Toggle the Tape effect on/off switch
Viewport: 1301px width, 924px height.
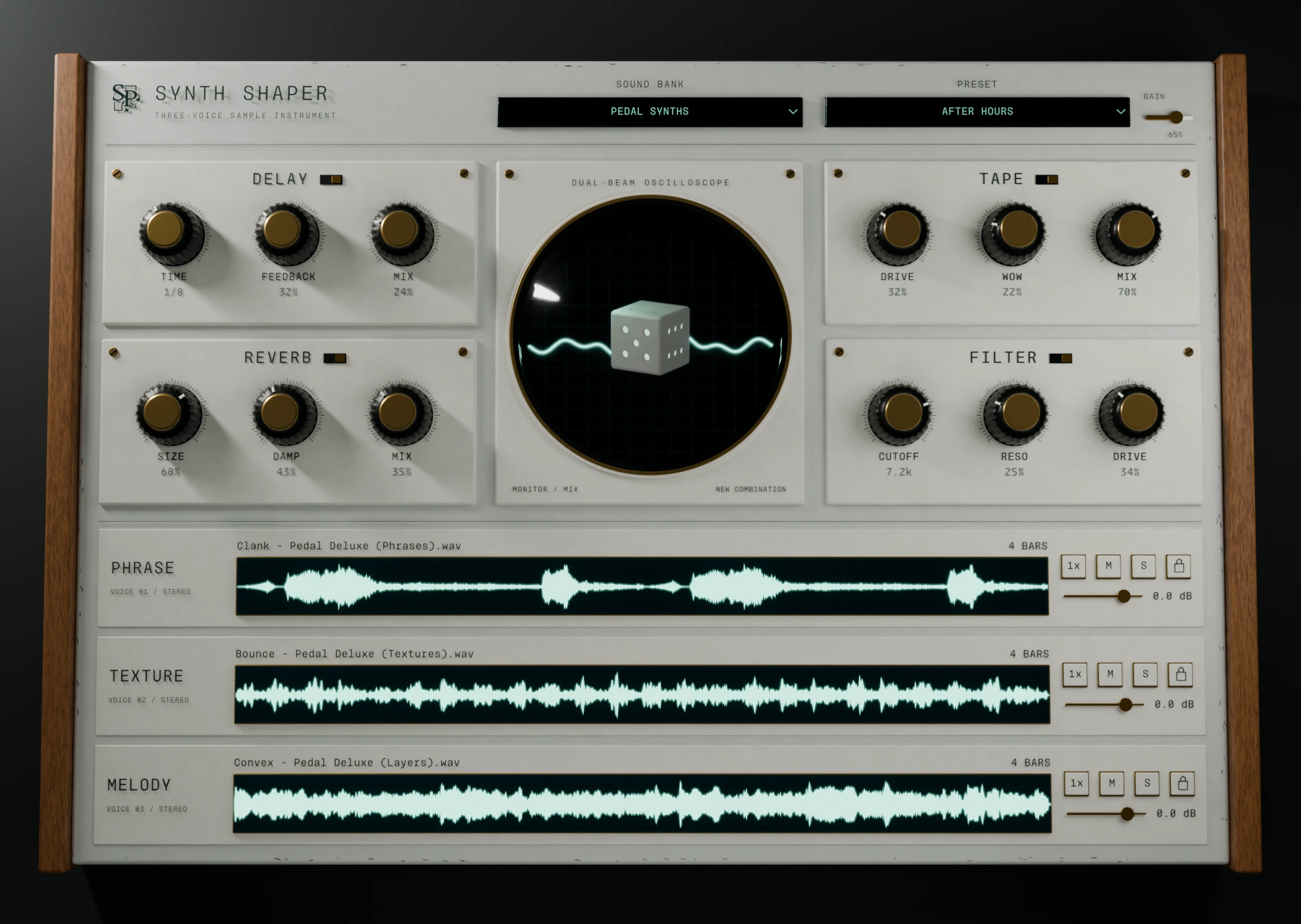[x=1046, y=180]
